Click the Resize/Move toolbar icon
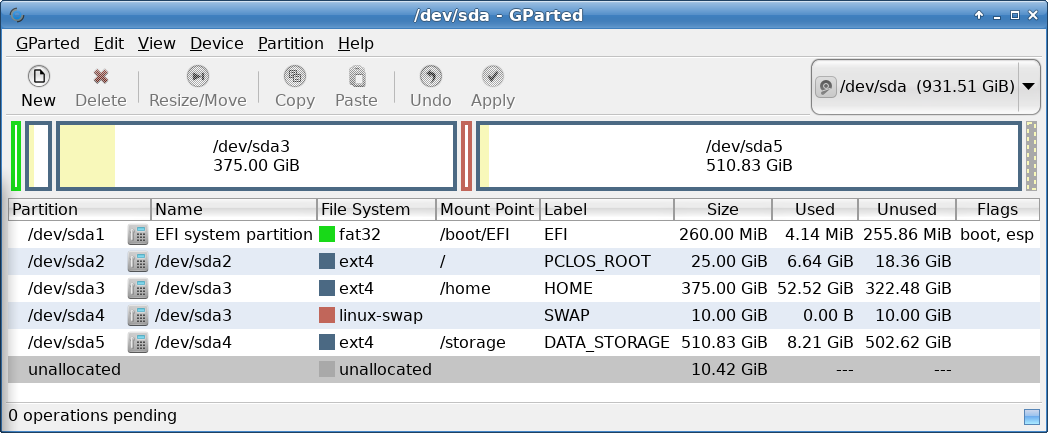Viewport: 1048px width, 433px height. (198, 76)
